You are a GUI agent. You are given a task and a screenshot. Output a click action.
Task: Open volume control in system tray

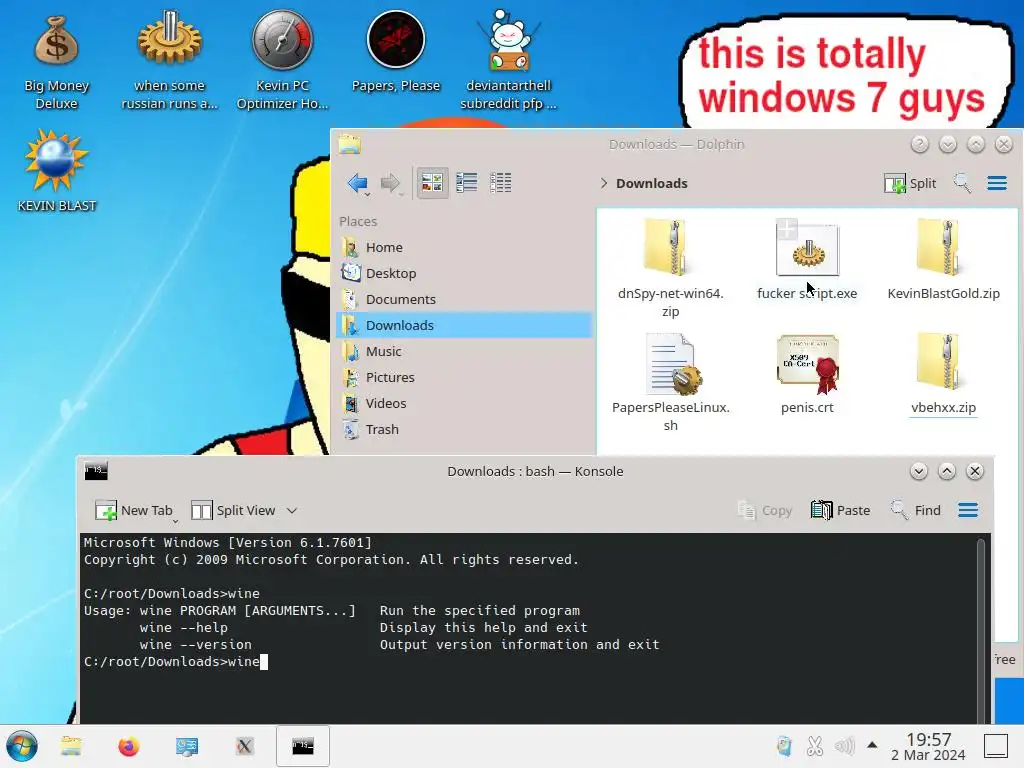(x=844, y=746)
